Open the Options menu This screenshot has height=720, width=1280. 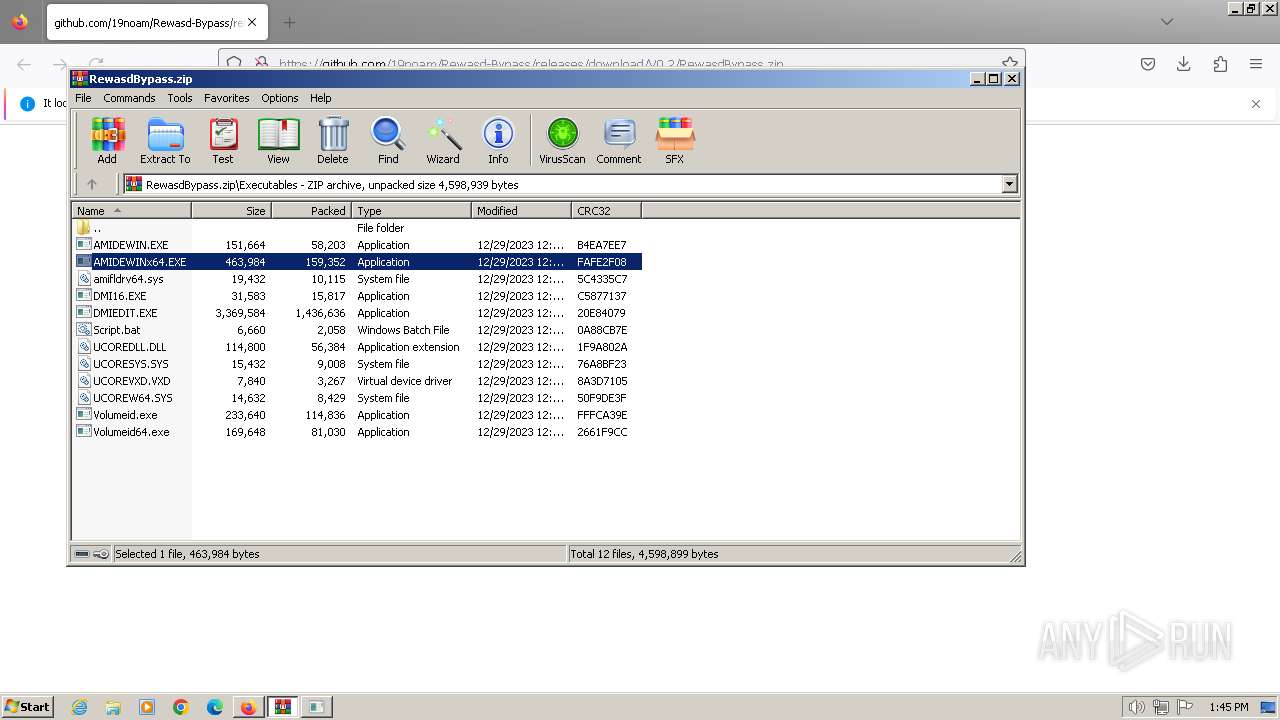coord(280,98)
